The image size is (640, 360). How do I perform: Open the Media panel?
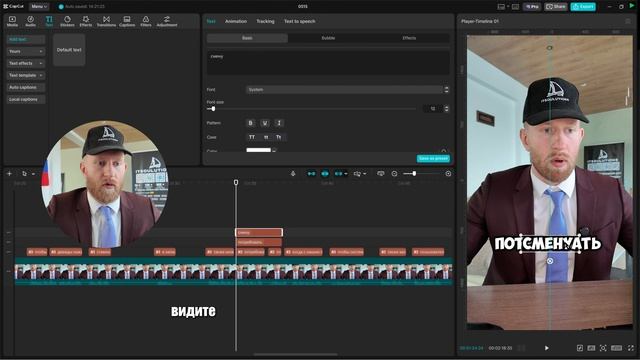(x=12, y=21)
